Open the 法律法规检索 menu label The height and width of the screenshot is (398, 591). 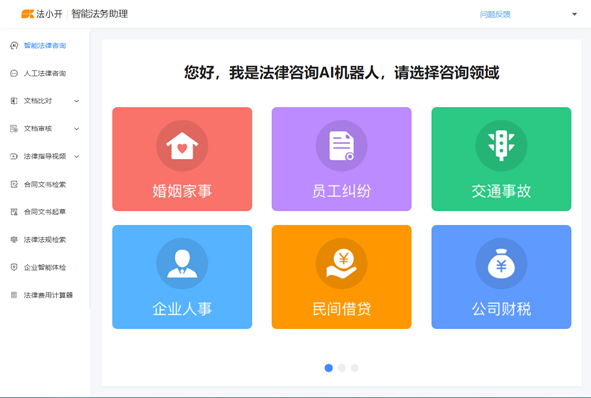(45, 240)
